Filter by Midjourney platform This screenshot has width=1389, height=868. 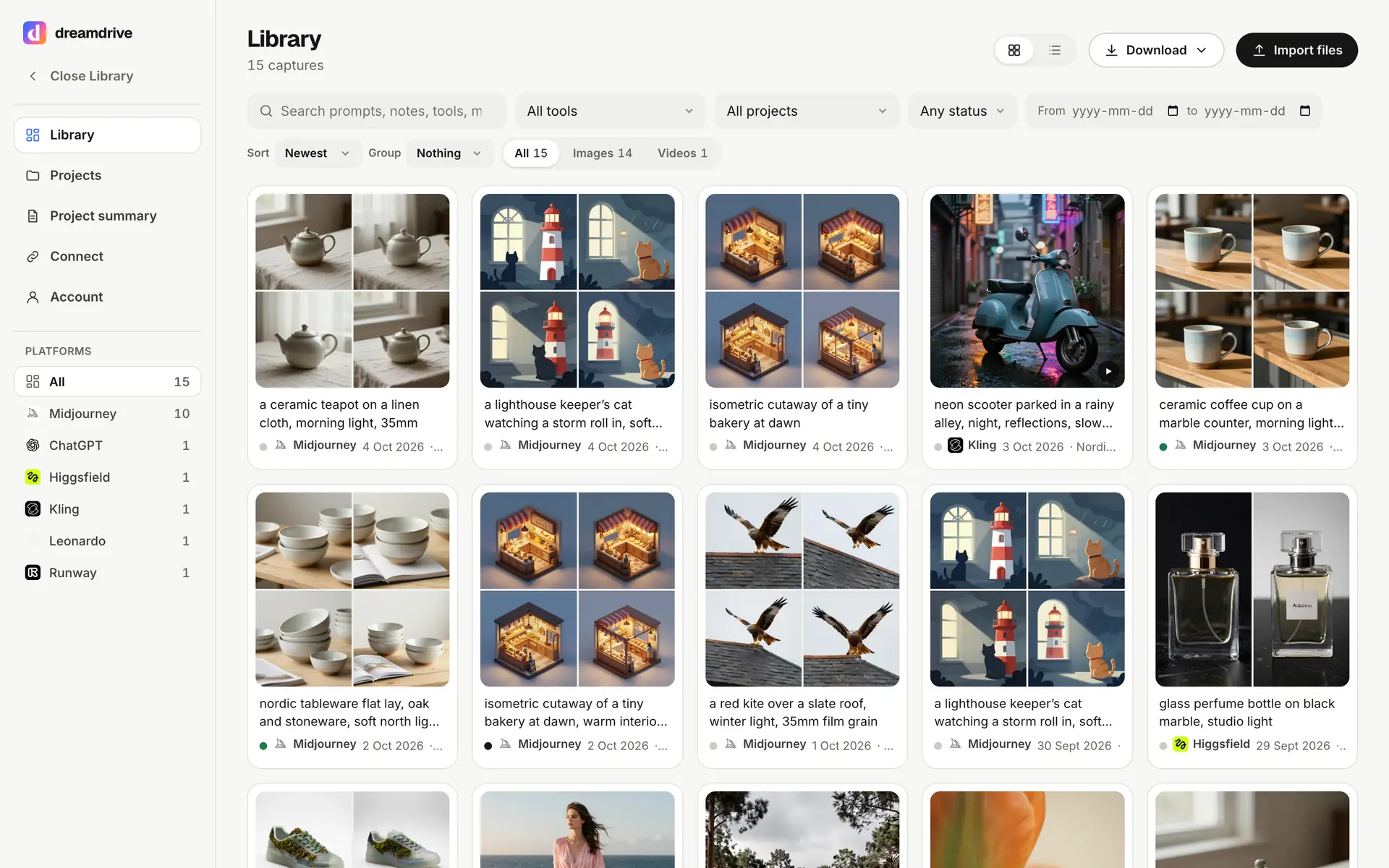[107, 414]
